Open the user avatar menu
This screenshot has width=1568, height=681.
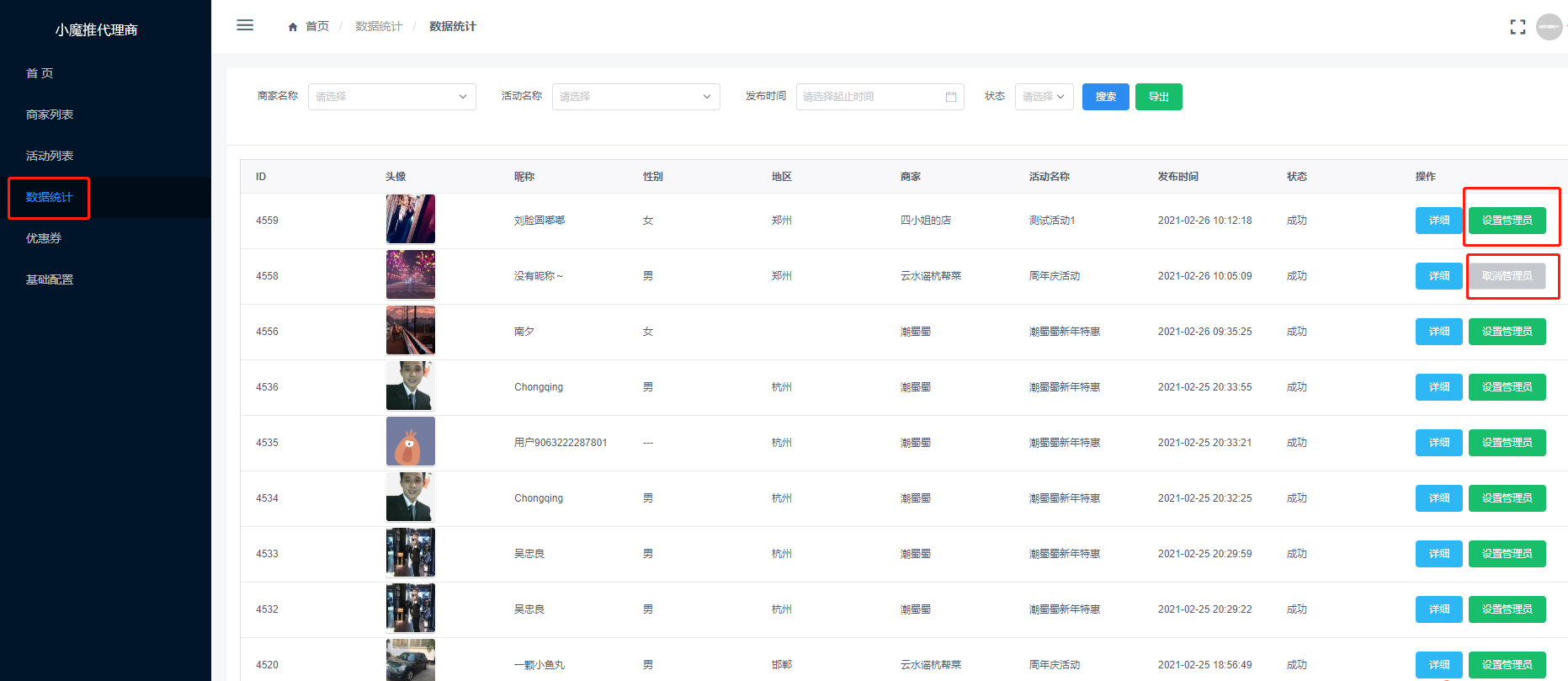coord(1549,27)
